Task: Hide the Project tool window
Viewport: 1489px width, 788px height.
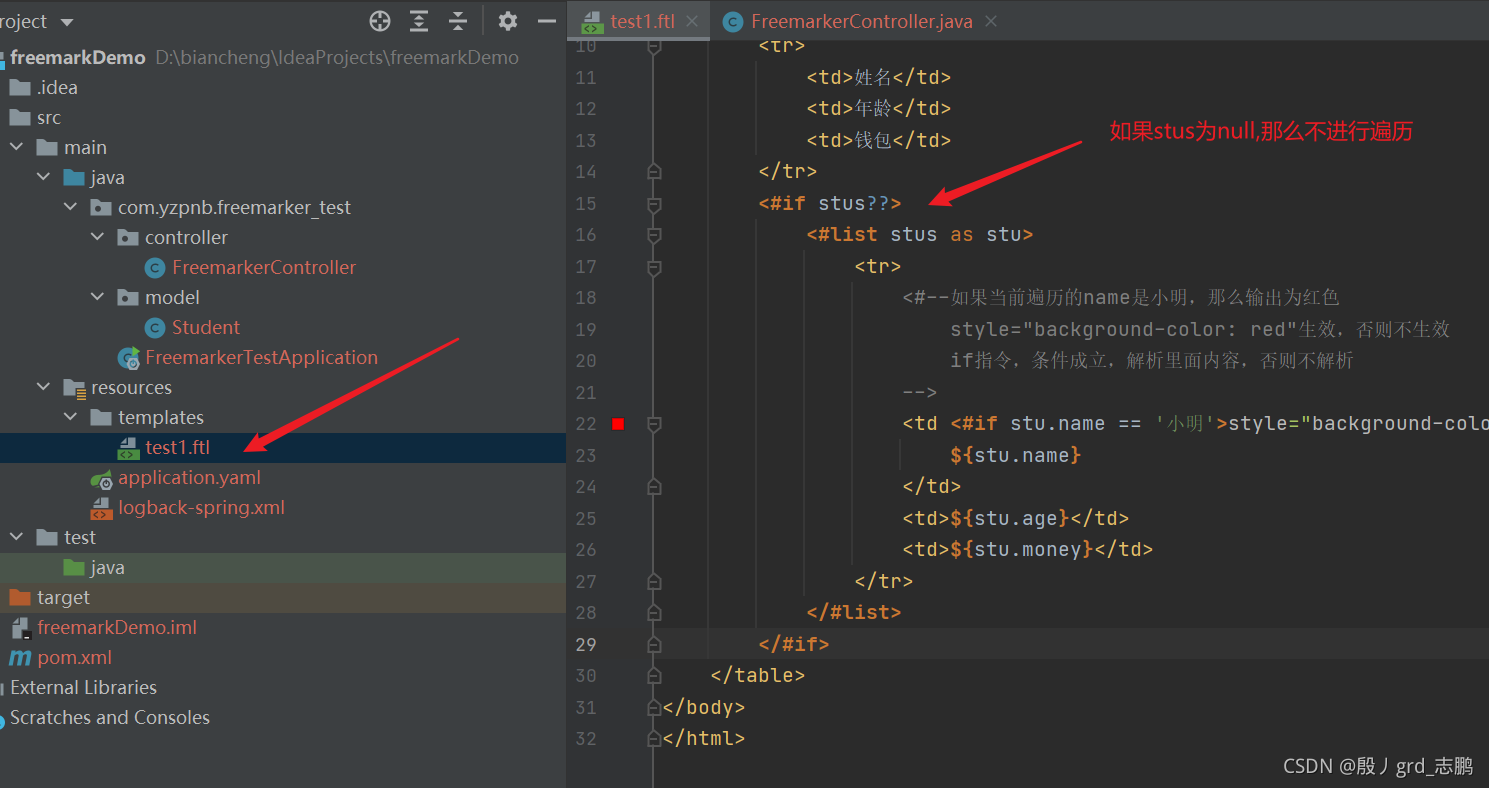Action: (546, 21)
